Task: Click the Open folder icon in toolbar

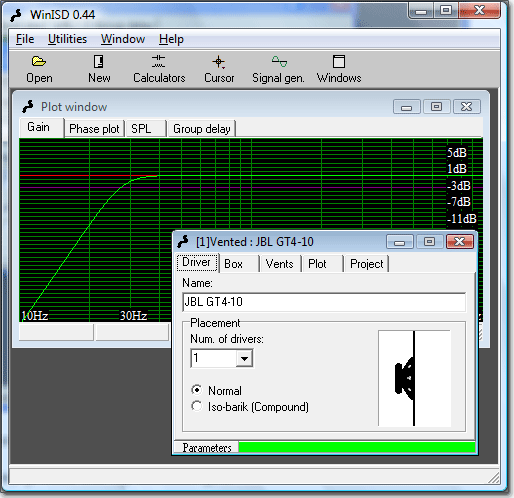Action: click(39, 61)
